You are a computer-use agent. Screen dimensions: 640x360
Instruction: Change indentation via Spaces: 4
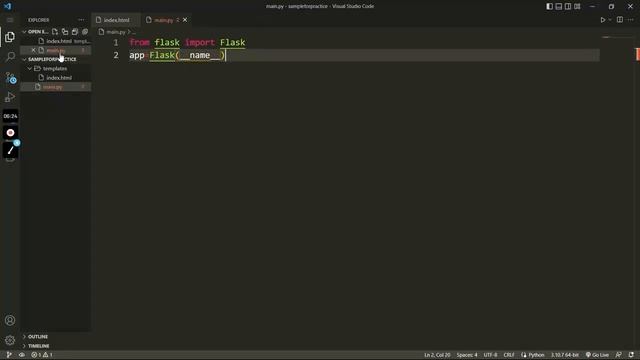tap(467, 355)
